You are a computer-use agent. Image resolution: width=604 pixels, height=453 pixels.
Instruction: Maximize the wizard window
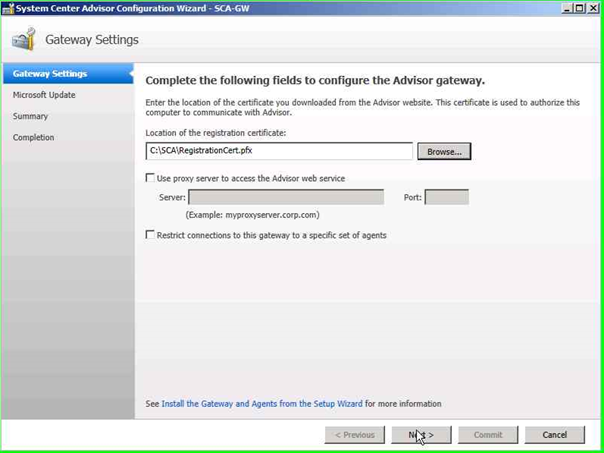(x=579, y=8)
